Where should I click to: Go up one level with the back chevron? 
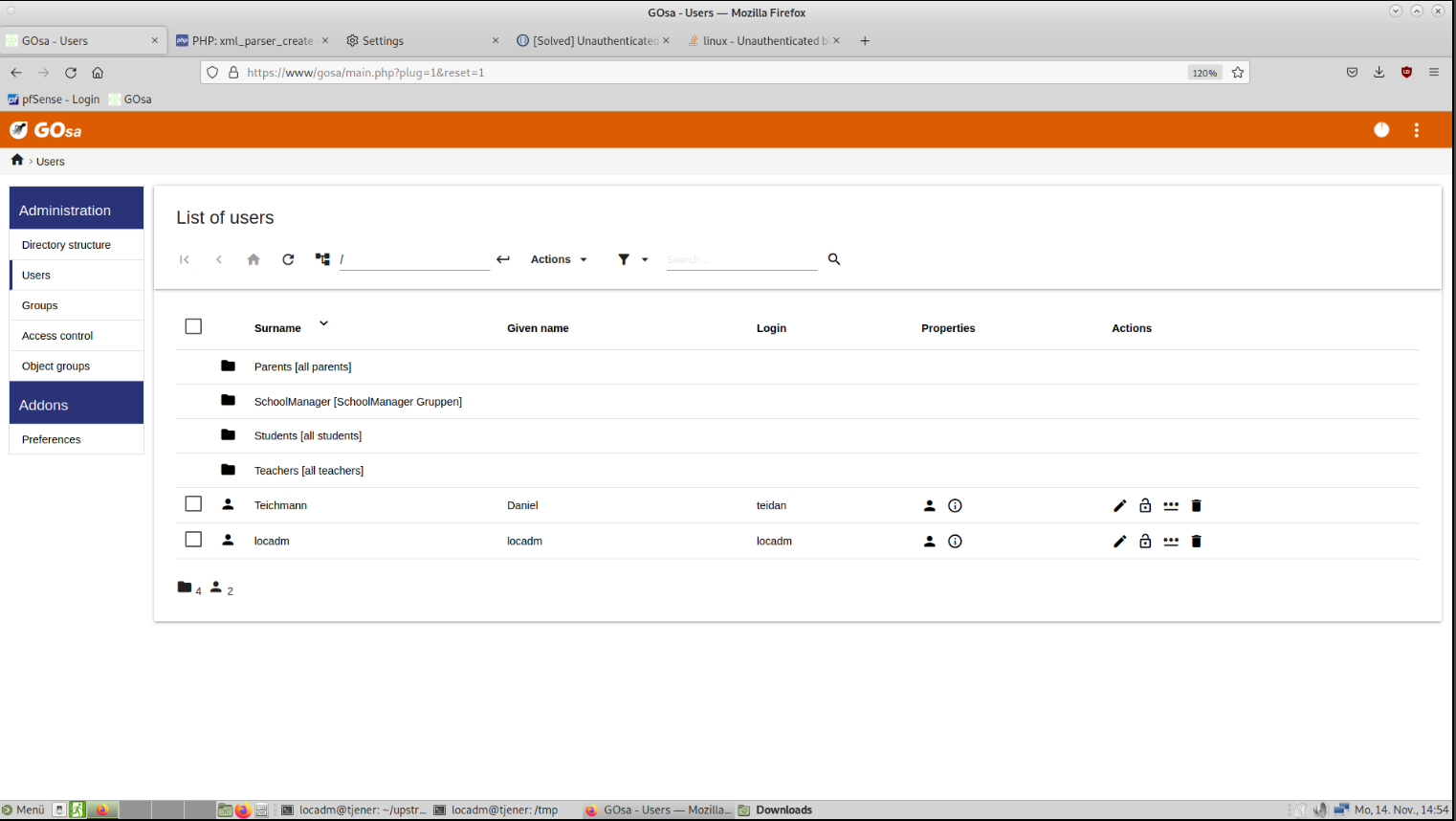[x=219, y=259]
